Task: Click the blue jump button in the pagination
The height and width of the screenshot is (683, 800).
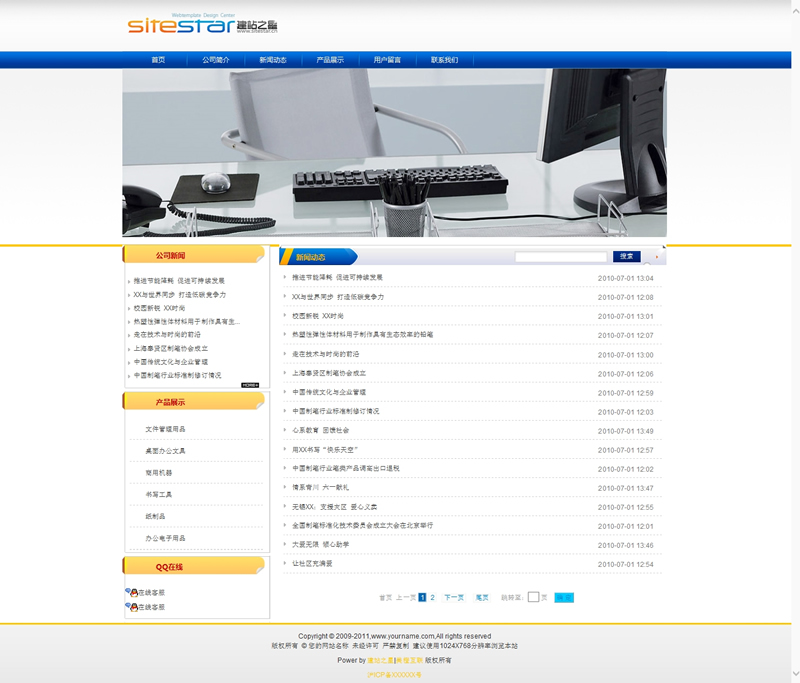Action: click(x=564, y=597)
